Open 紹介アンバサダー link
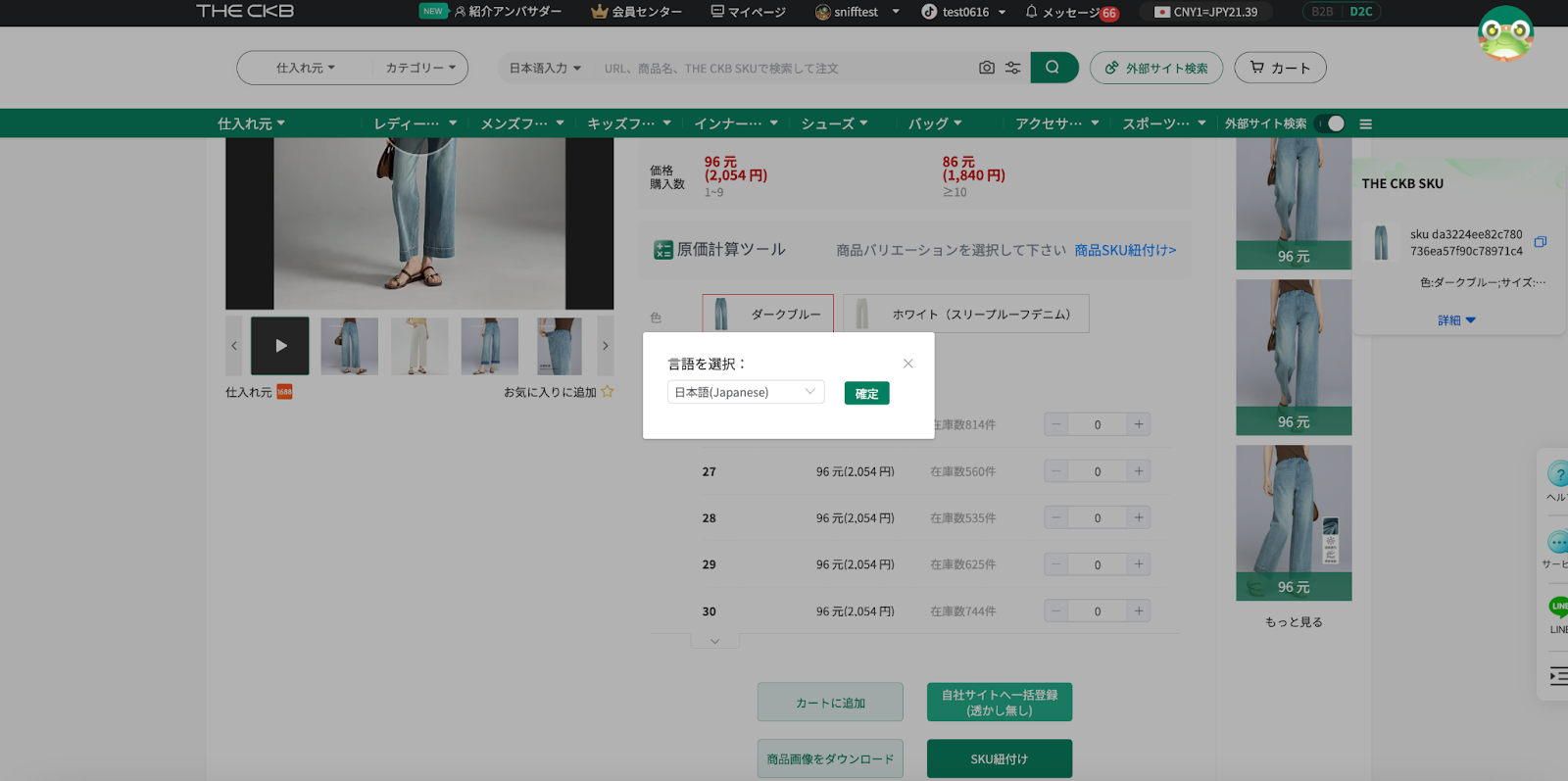Viewport: 1568px width, 781px height. coord(508,12)
